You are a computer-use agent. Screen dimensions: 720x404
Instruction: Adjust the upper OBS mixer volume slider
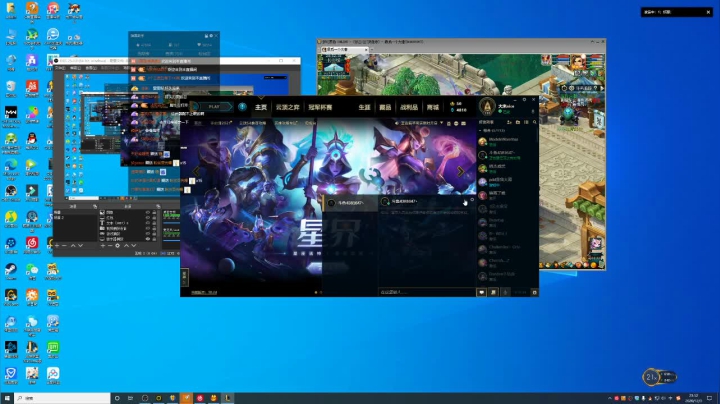click(x=171, y=223)
